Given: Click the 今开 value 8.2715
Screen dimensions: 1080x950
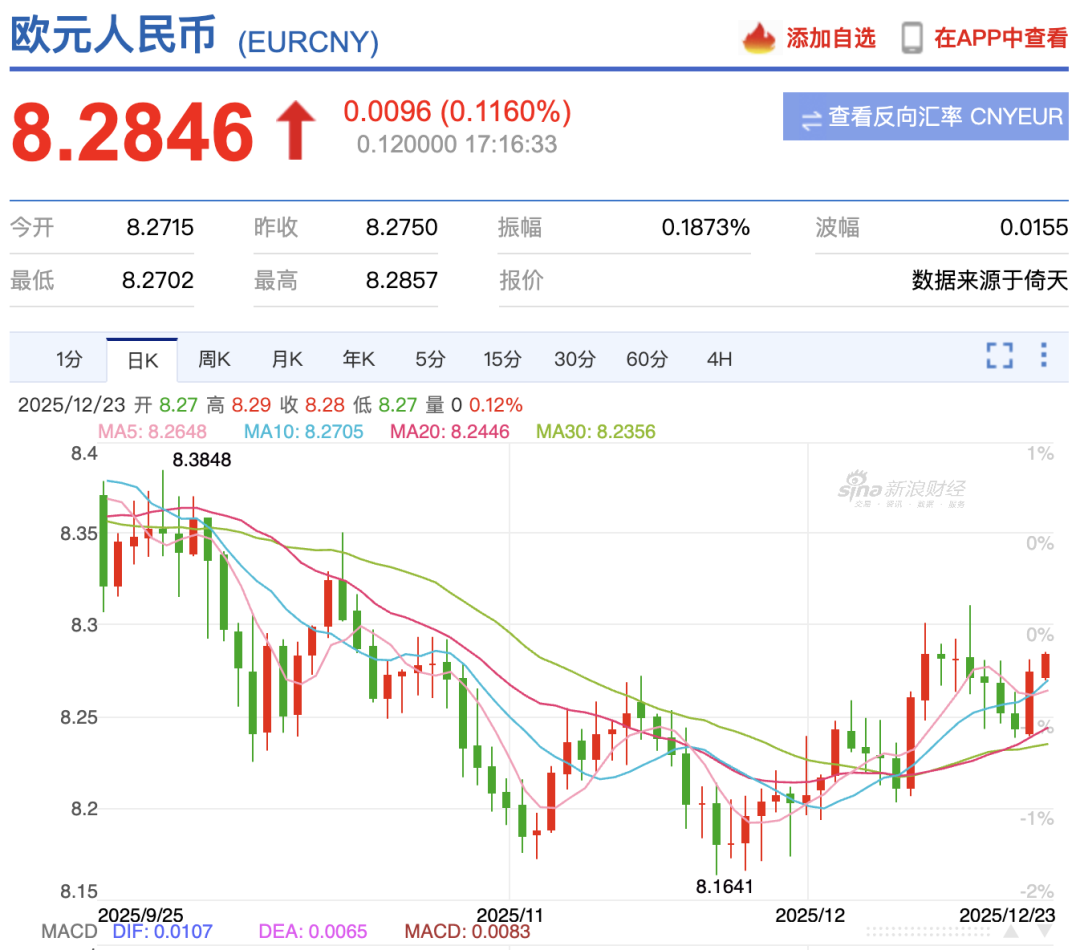Looking at the screenshot, I should tap(160, 227).
